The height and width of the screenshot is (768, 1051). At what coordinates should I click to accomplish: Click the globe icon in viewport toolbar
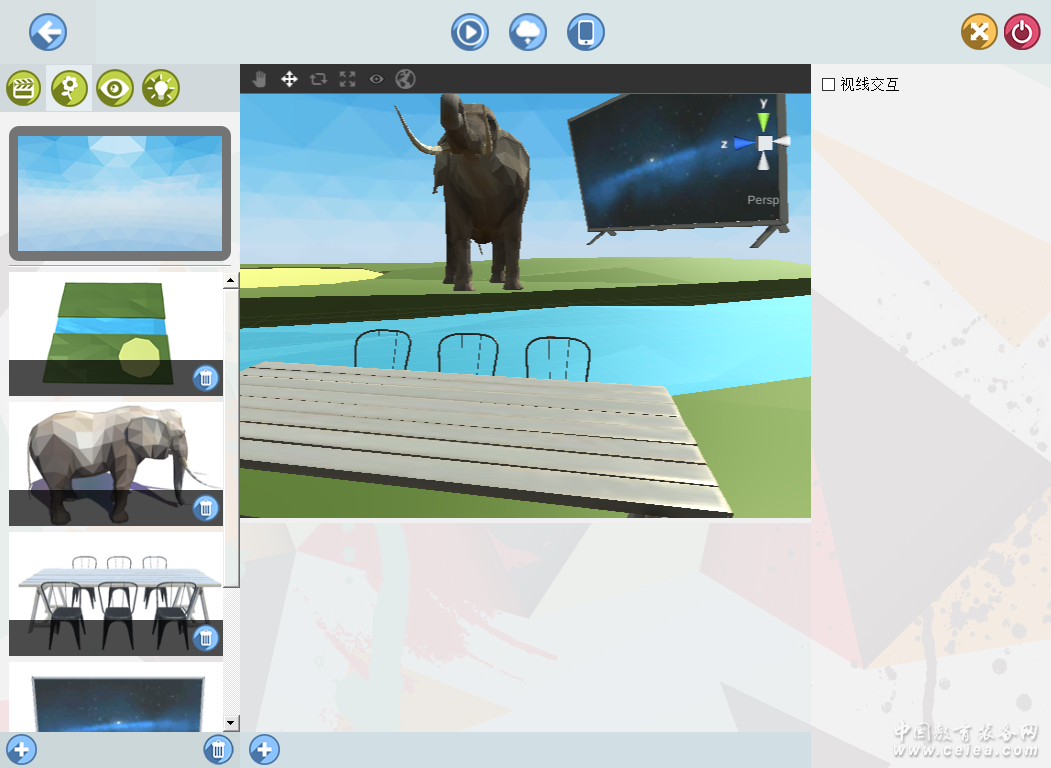(x=405, y=79)
